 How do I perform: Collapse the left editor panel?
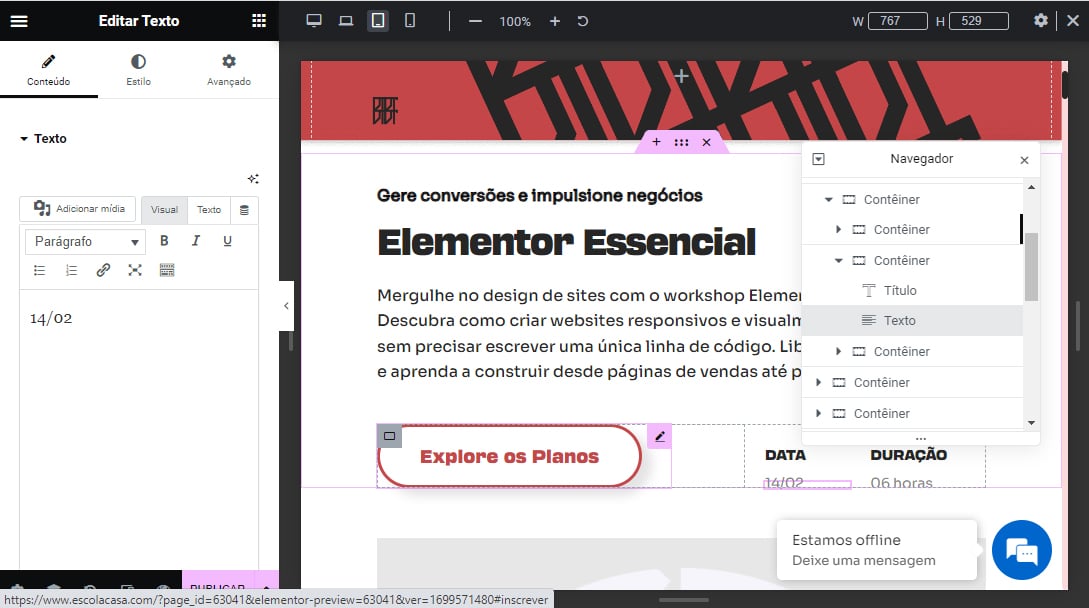(x=286, y=306)
